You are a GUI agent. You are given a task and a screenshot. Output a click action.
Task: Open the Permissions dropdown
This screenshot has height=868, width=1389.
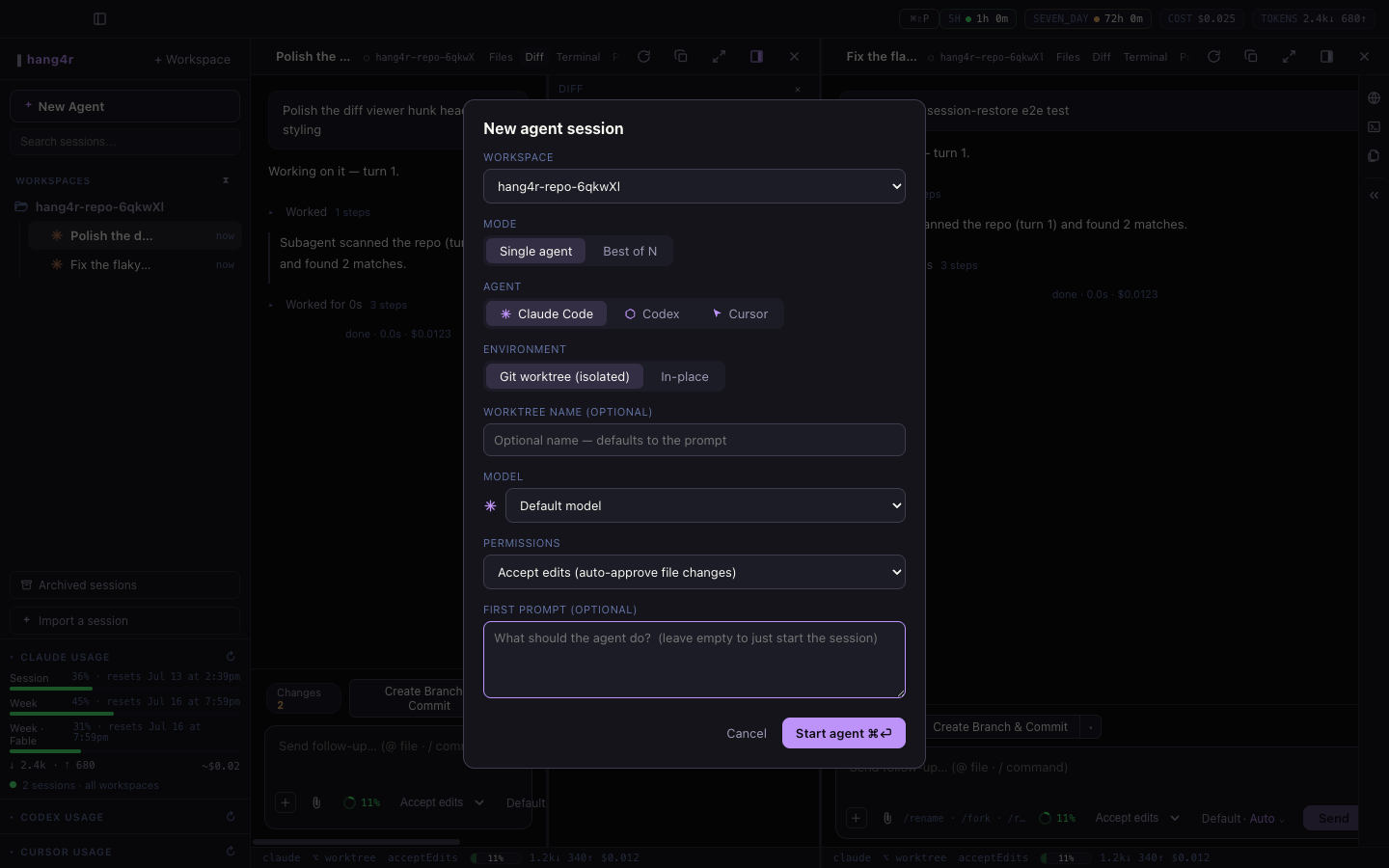[x=694, y=572]
